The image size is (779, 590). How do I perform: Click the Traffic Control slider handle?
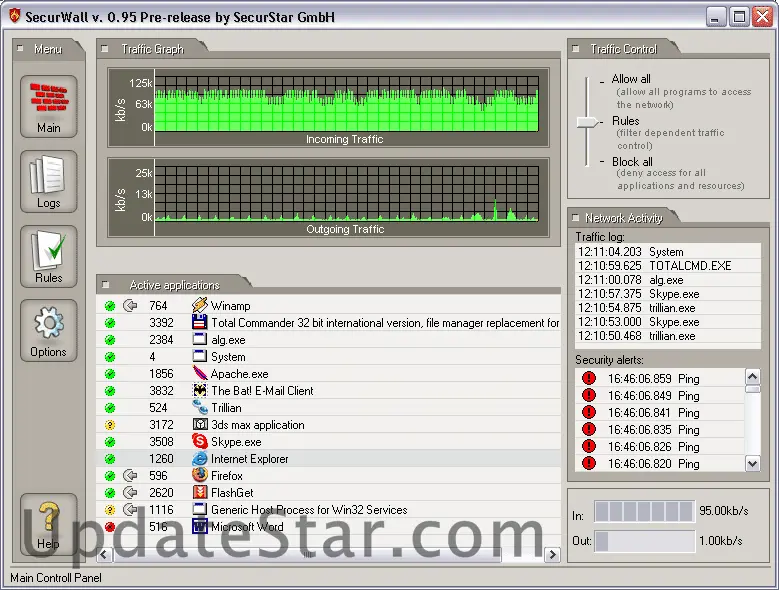588,122
